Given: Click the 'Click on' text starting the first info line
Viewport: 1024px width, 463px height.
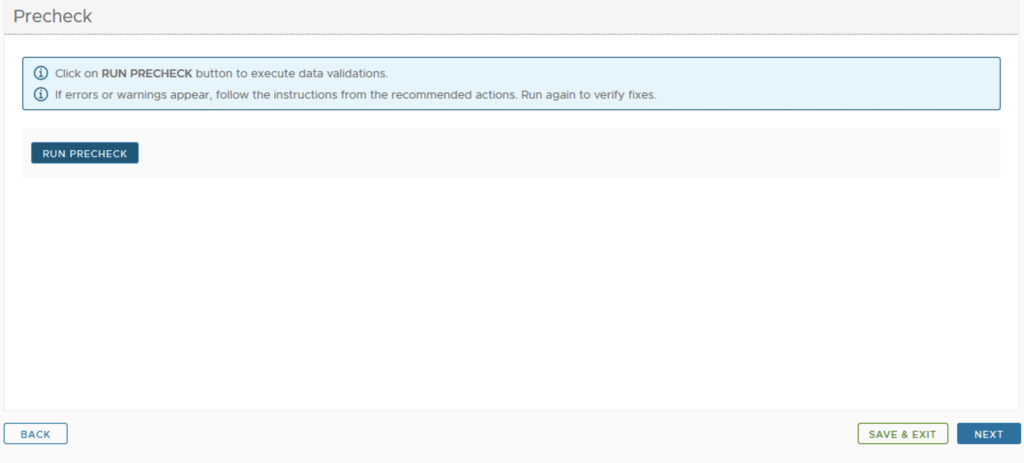Looking at the screenshot, I should click(x=77, y=74).
